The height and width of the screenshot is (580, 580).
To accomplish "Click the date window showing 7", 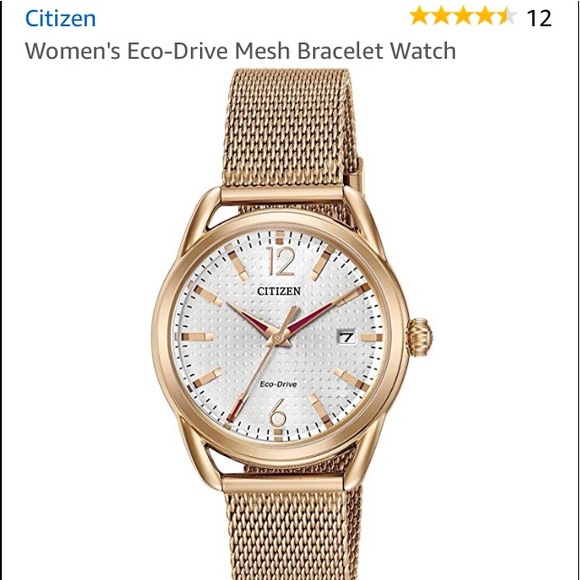I will [347, 337].
